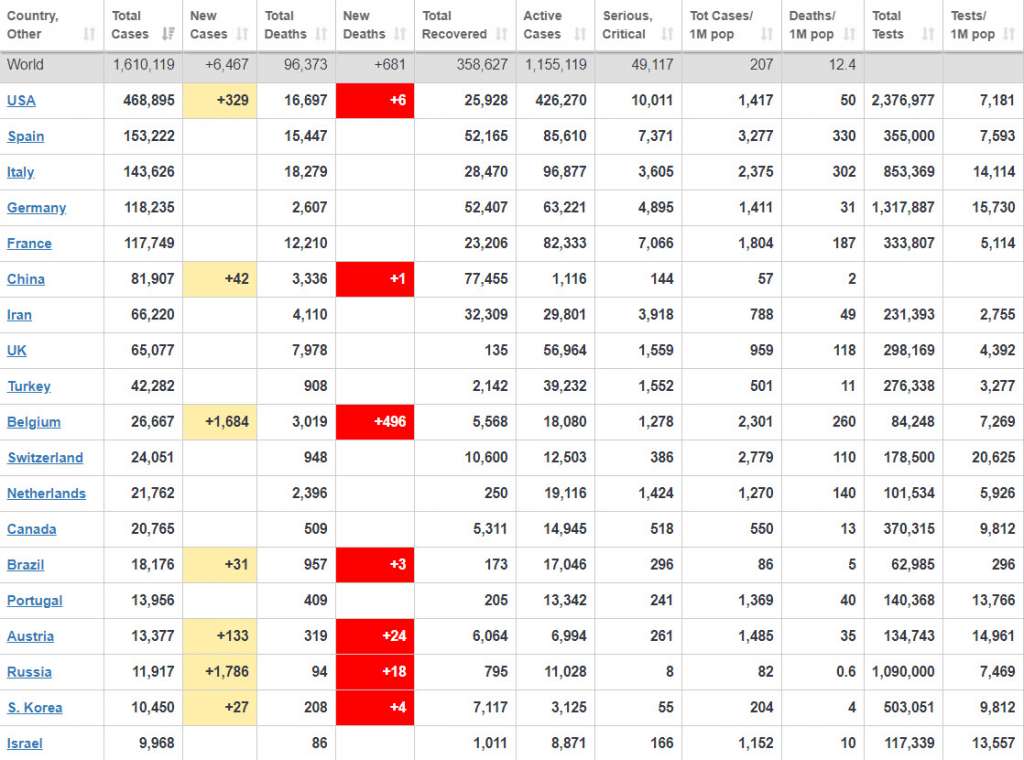Sort by Active Cases sort icon
This screenshot has height=760, width=1024.
coord(580,34)
